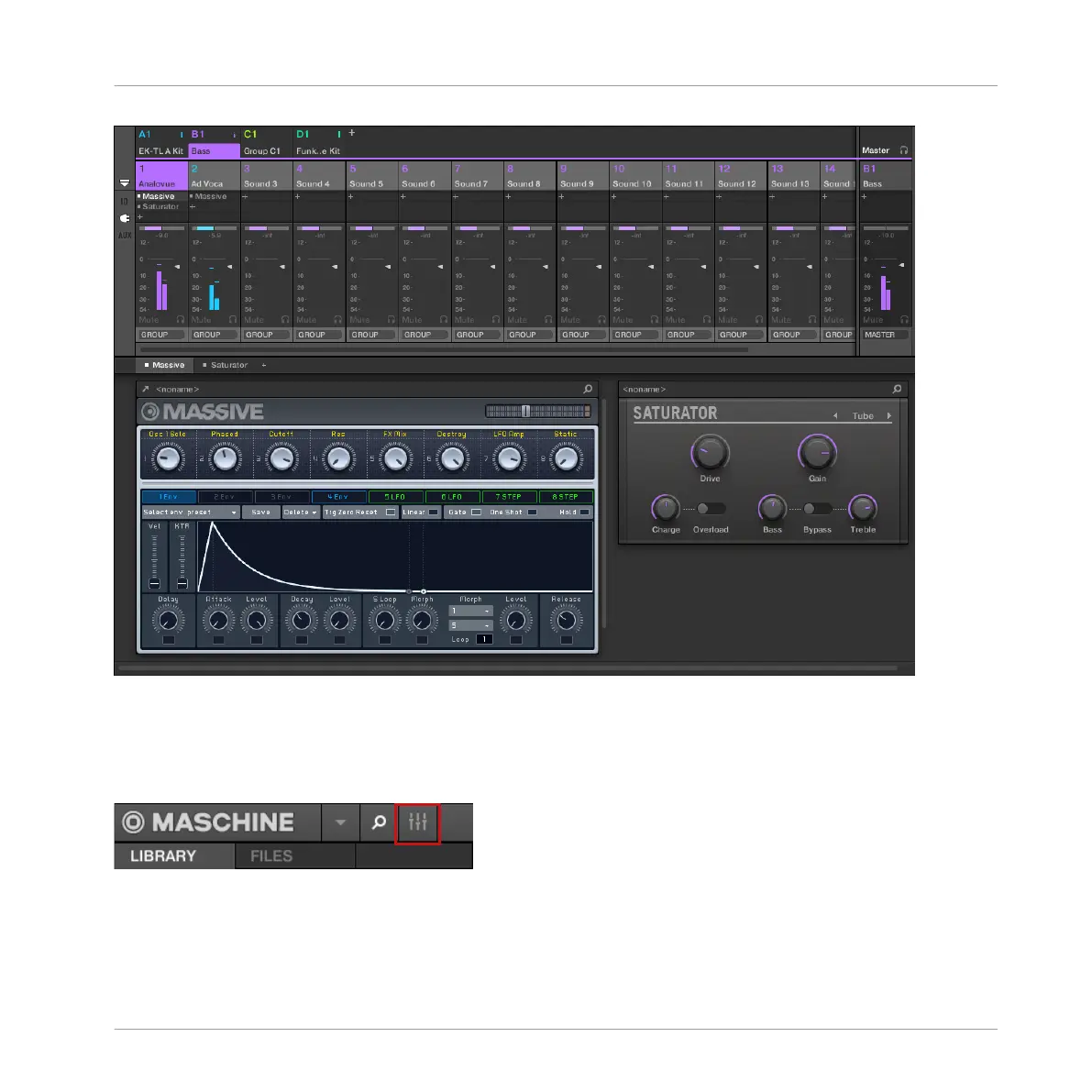Switch to the LIBRARY tab
Viewport: 1092px width, 1092px height.
174,856
